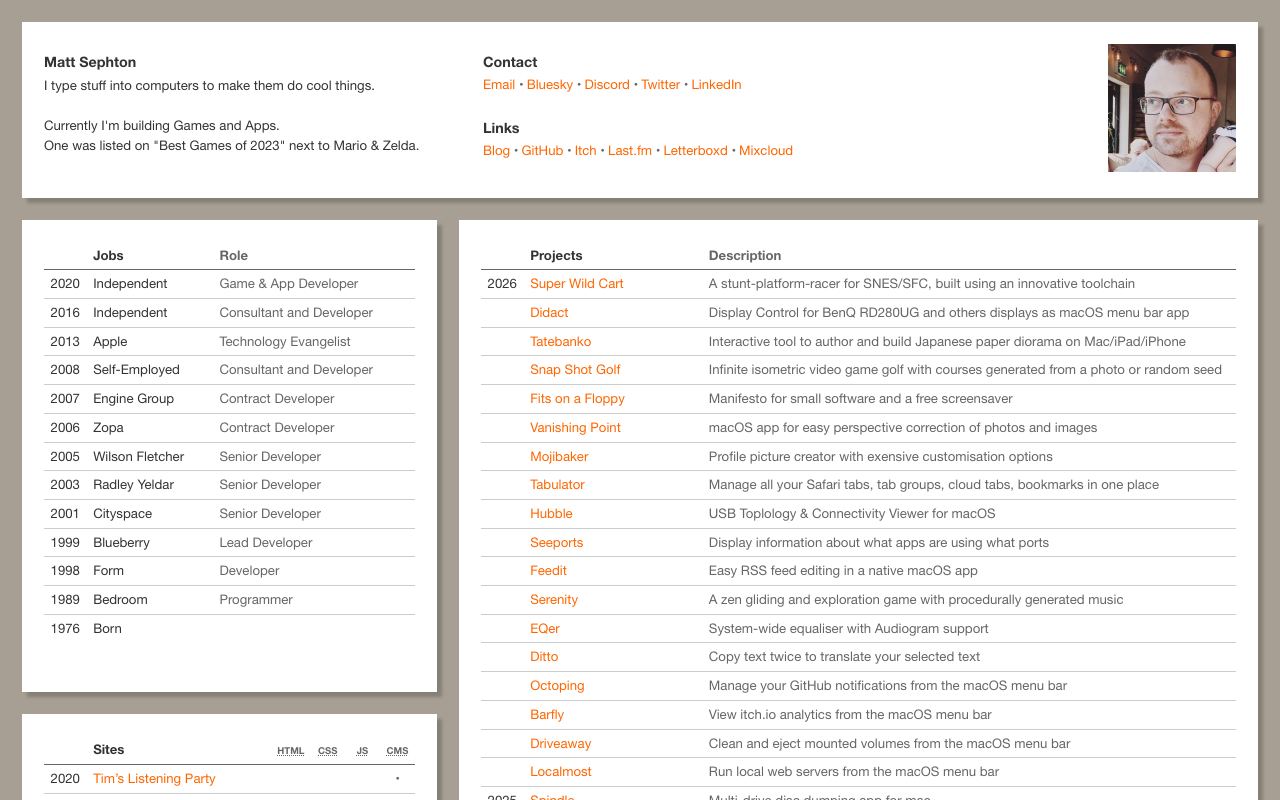This screenshot has width=1280, height=800.
Task: Go to the Serenity project link
Action: pos(554,600)
